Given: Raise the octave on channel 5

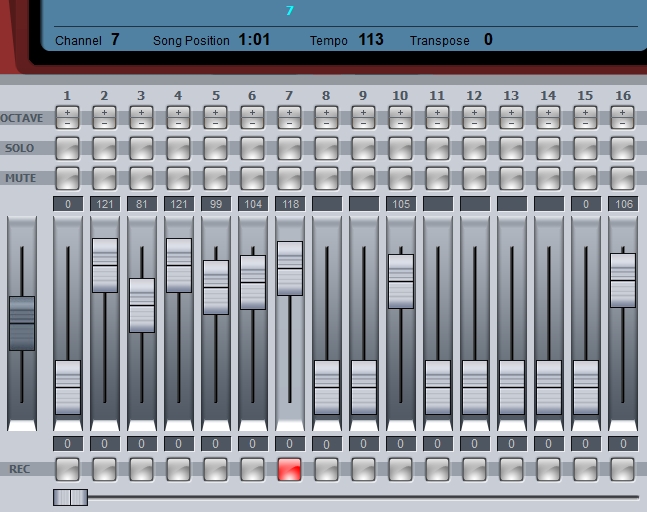Looking at the screenshot, I should pos(215,112).
